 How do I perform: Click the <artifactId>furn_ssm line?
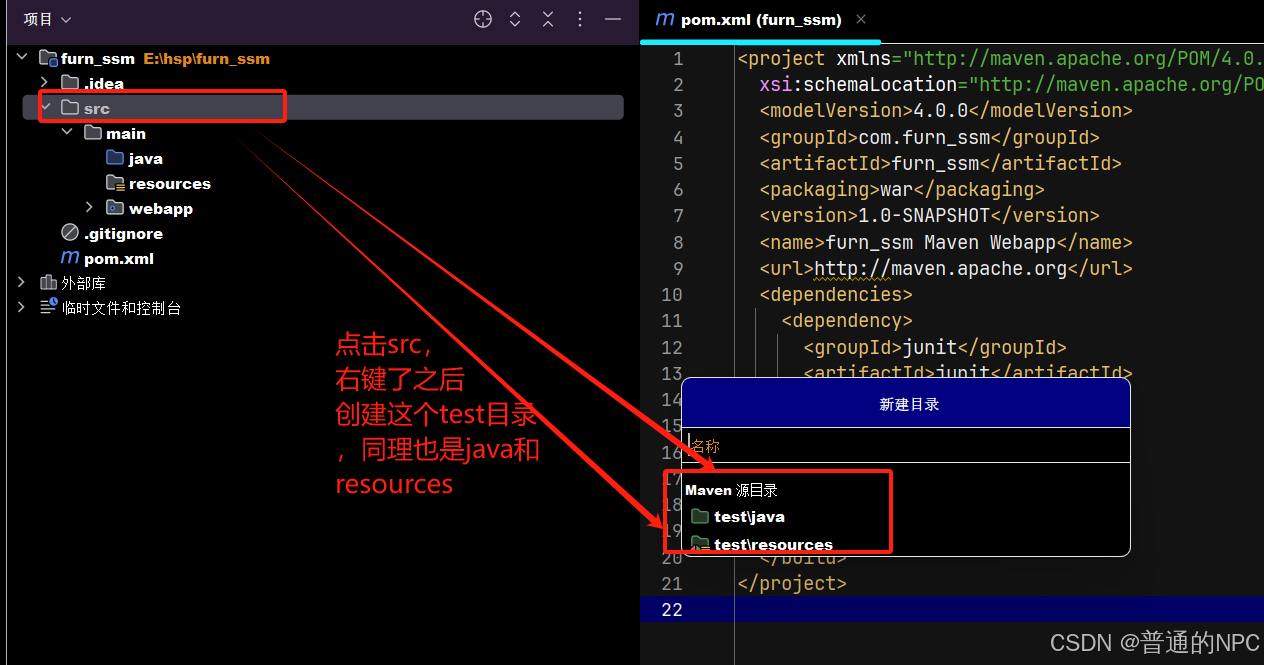tap(940, 163)
